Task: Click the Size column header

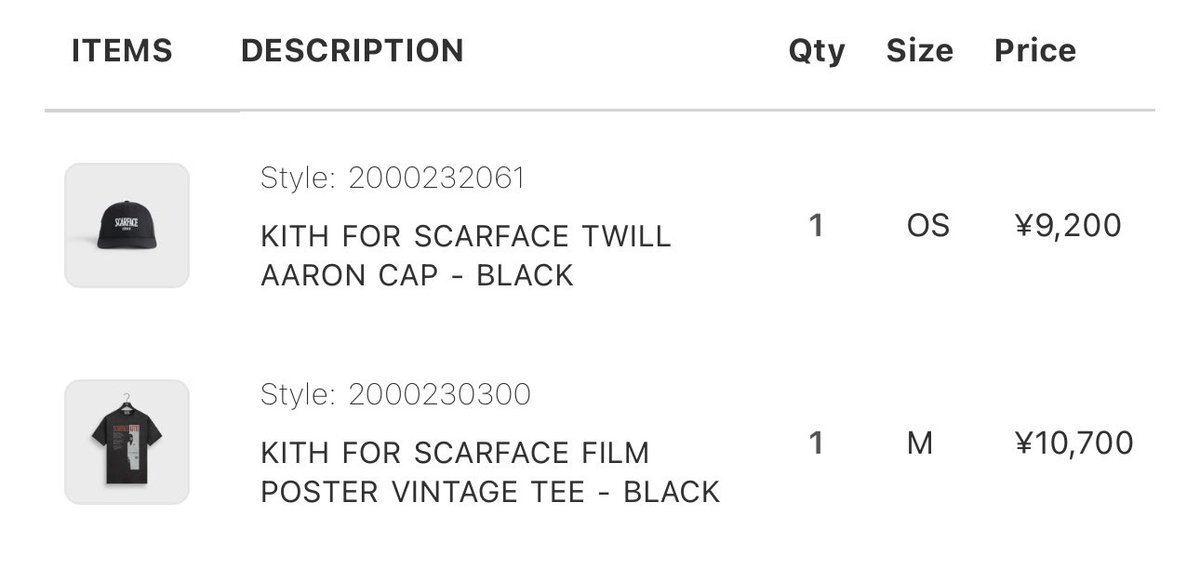Action: click(x=920, y=51)
